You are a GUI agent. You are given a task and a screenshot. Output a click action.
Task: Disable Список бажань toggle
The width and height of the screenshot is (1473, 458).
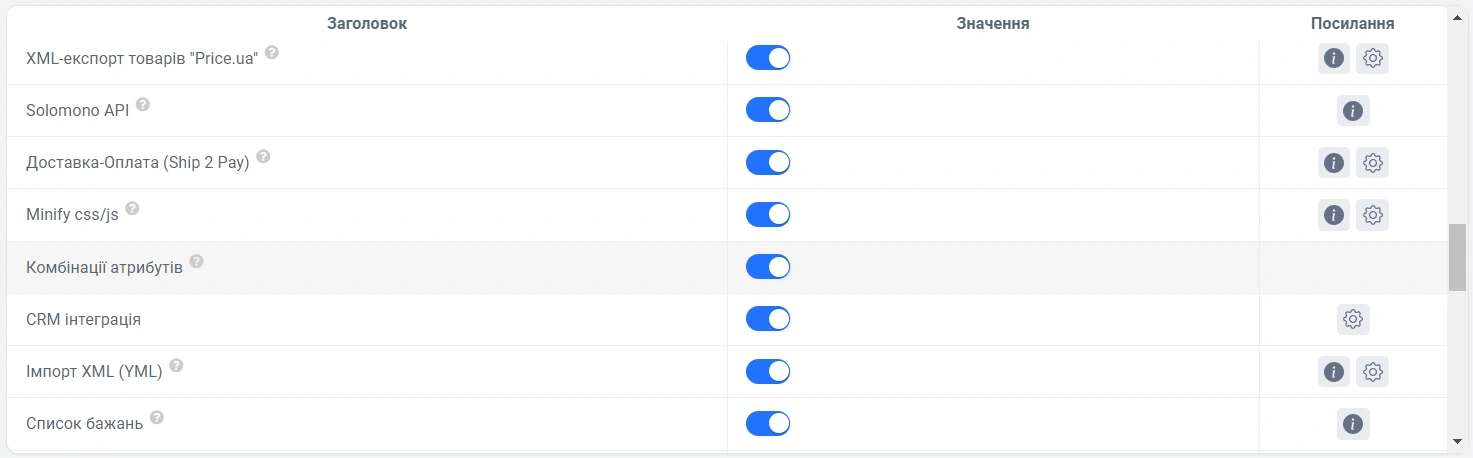[768, 424]
